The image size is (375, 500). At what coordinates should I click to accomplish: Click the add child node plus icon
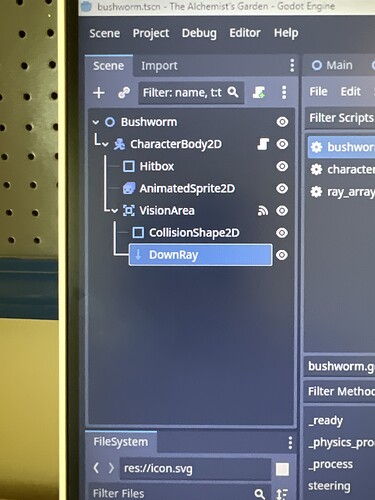[x=99, y=93]
